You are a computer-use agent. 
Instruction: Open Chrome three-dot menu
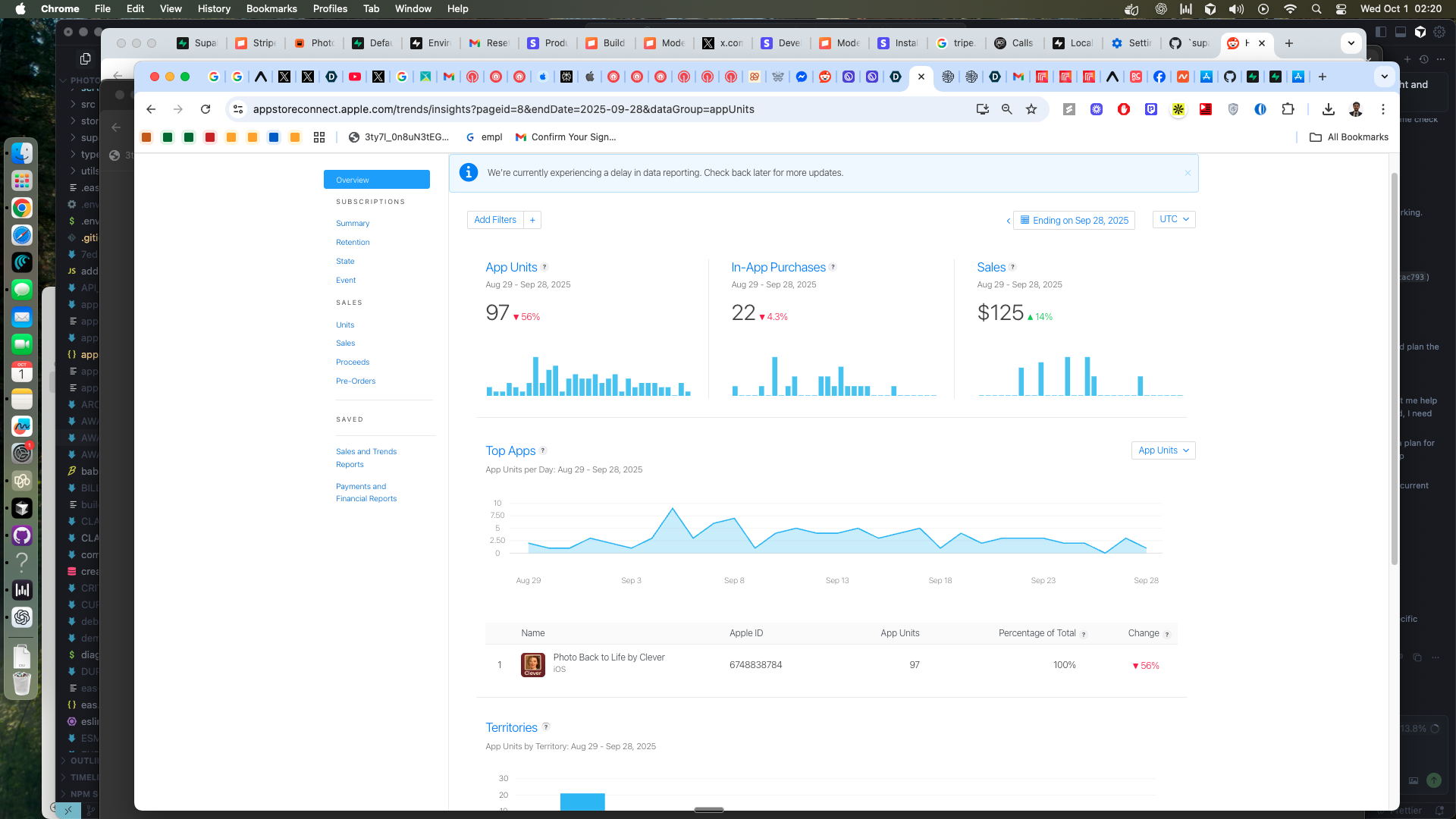1383,109
